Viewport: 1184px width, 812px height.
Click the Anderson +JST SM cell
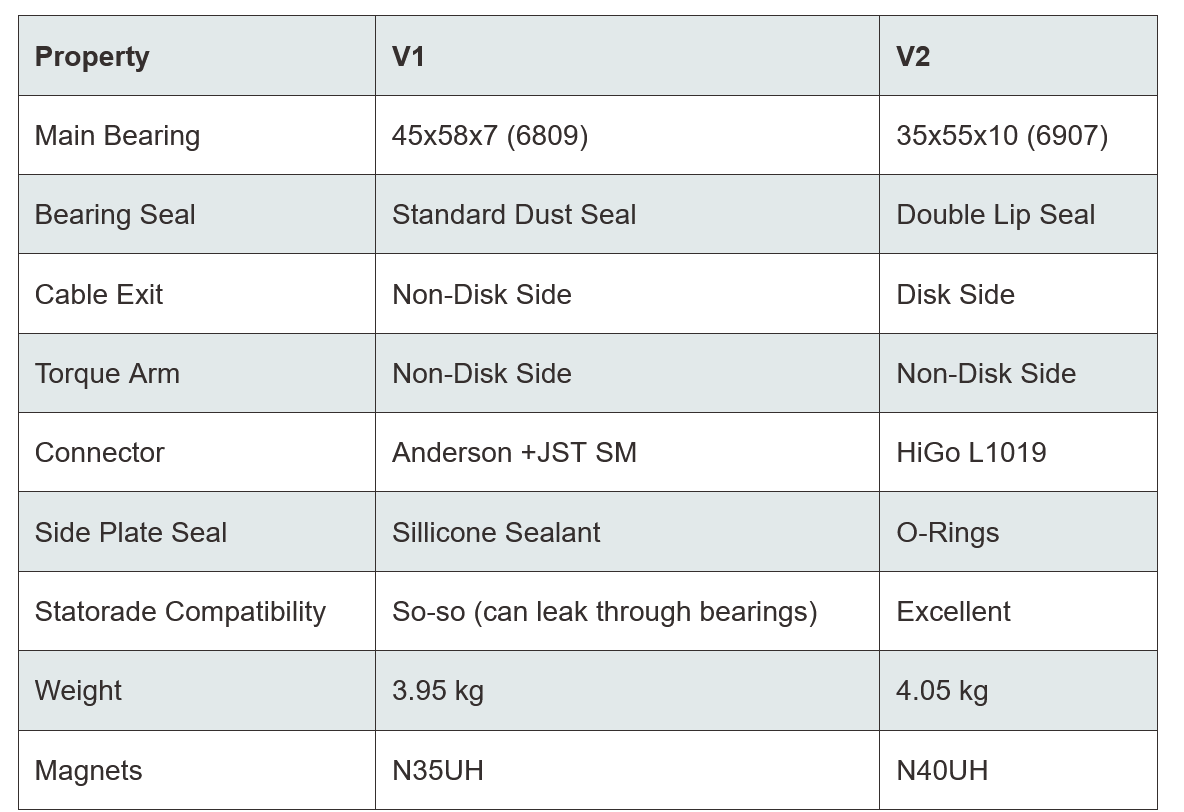(x=514, y=453)
